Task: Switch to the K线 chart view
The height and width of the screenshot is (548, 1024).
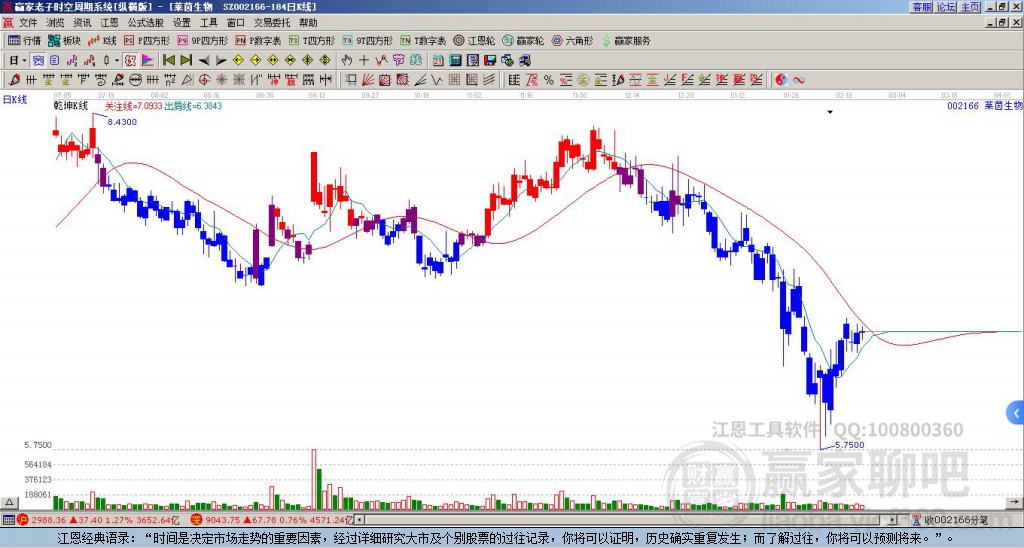Action: [x=102, y=40]
